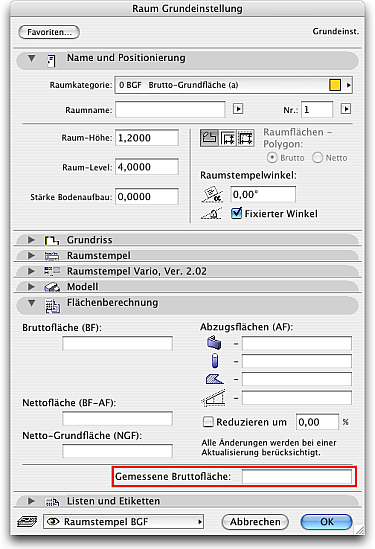Click the Raum-Höhe field

point(147,138)
